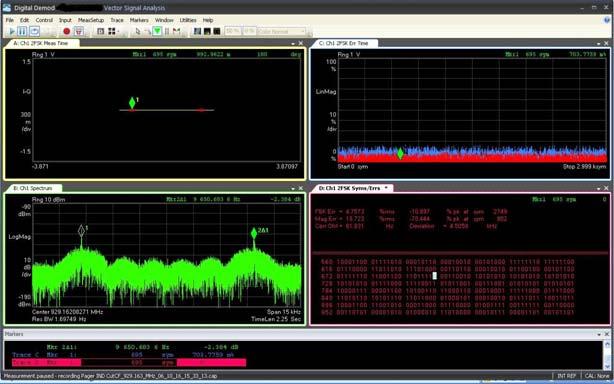Close trace A Meas Time panel
Viewport: 614px width, 384px height.
(x=301, y=43)
